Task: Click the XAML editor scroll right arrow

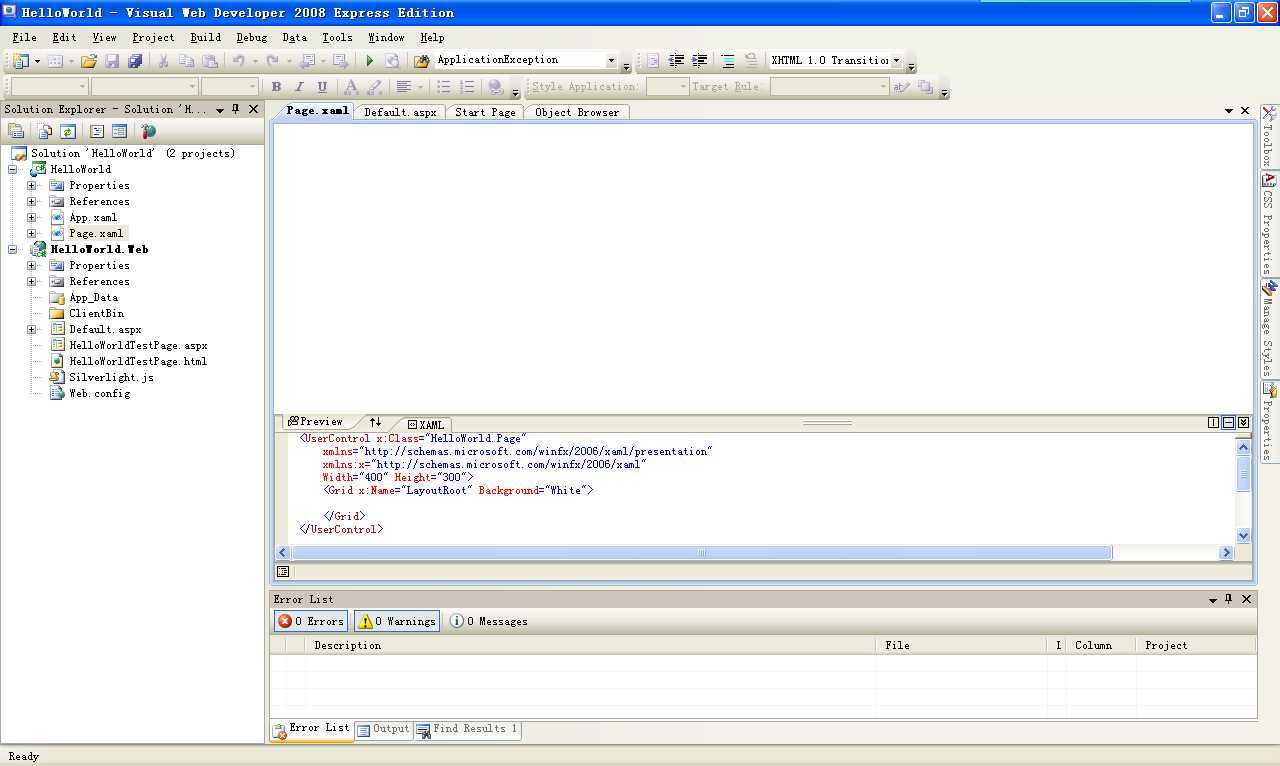Action: coord(1226,553)
